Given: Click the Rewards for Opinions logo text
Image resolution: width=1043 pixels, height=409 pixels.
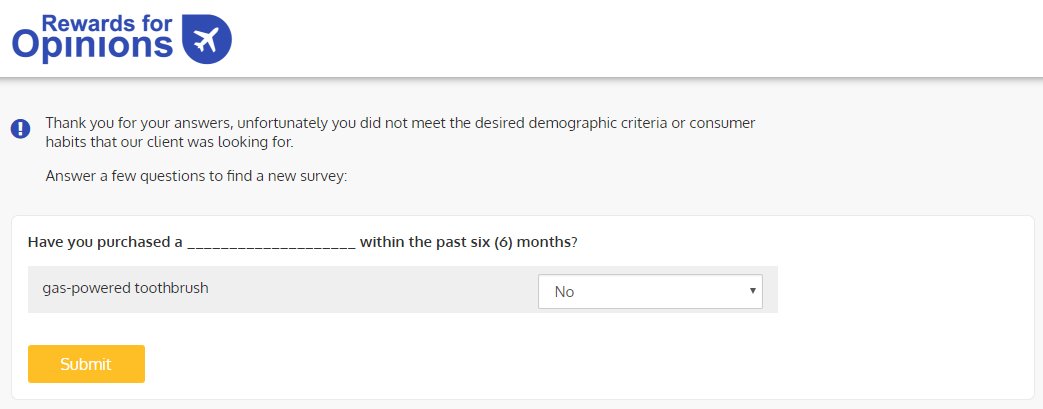Looking at the screenshot, I should click(92, 38).
